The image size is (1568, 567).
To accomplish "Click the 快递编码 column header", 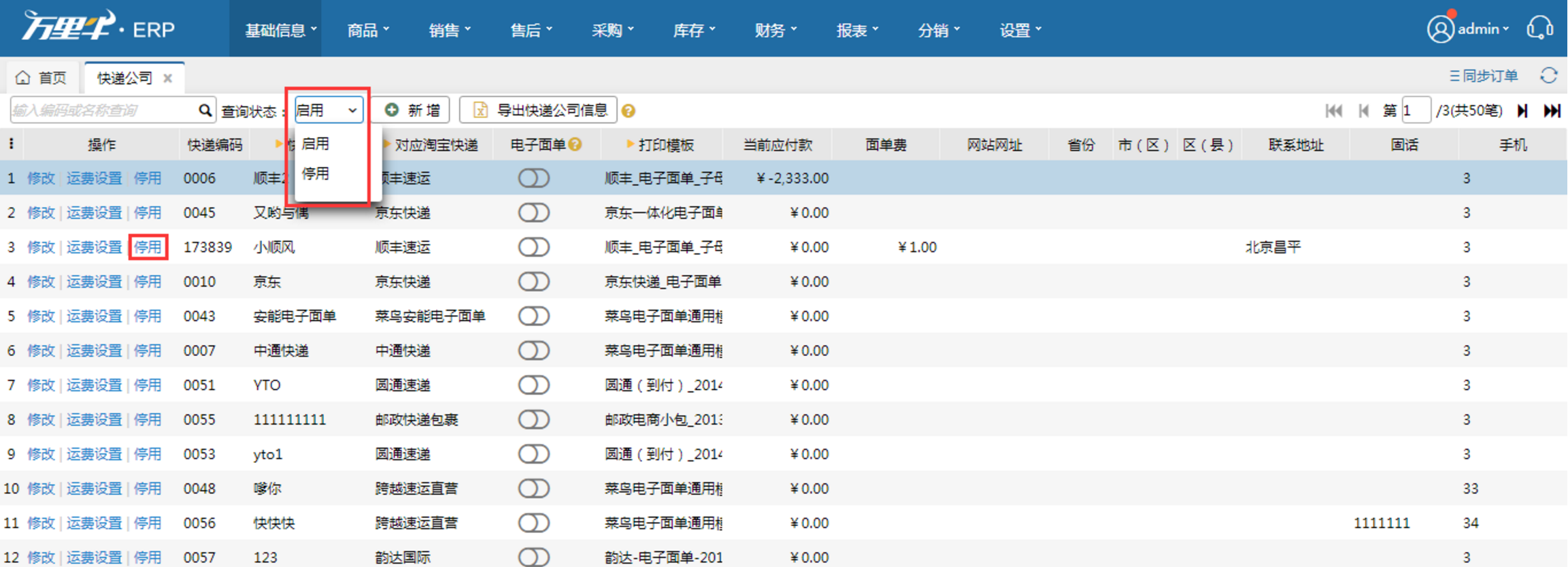I will tap(214, 144).
